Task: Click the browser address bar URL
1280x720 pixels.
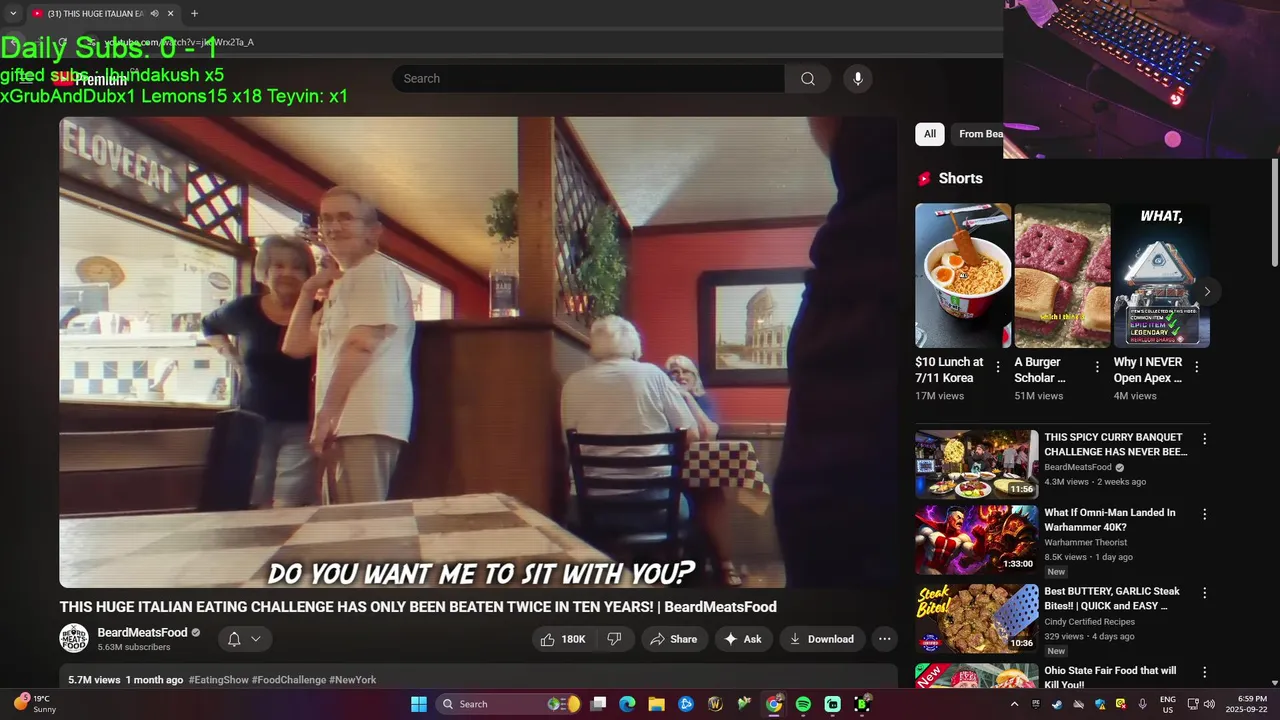Action: [x=180, y=42]
